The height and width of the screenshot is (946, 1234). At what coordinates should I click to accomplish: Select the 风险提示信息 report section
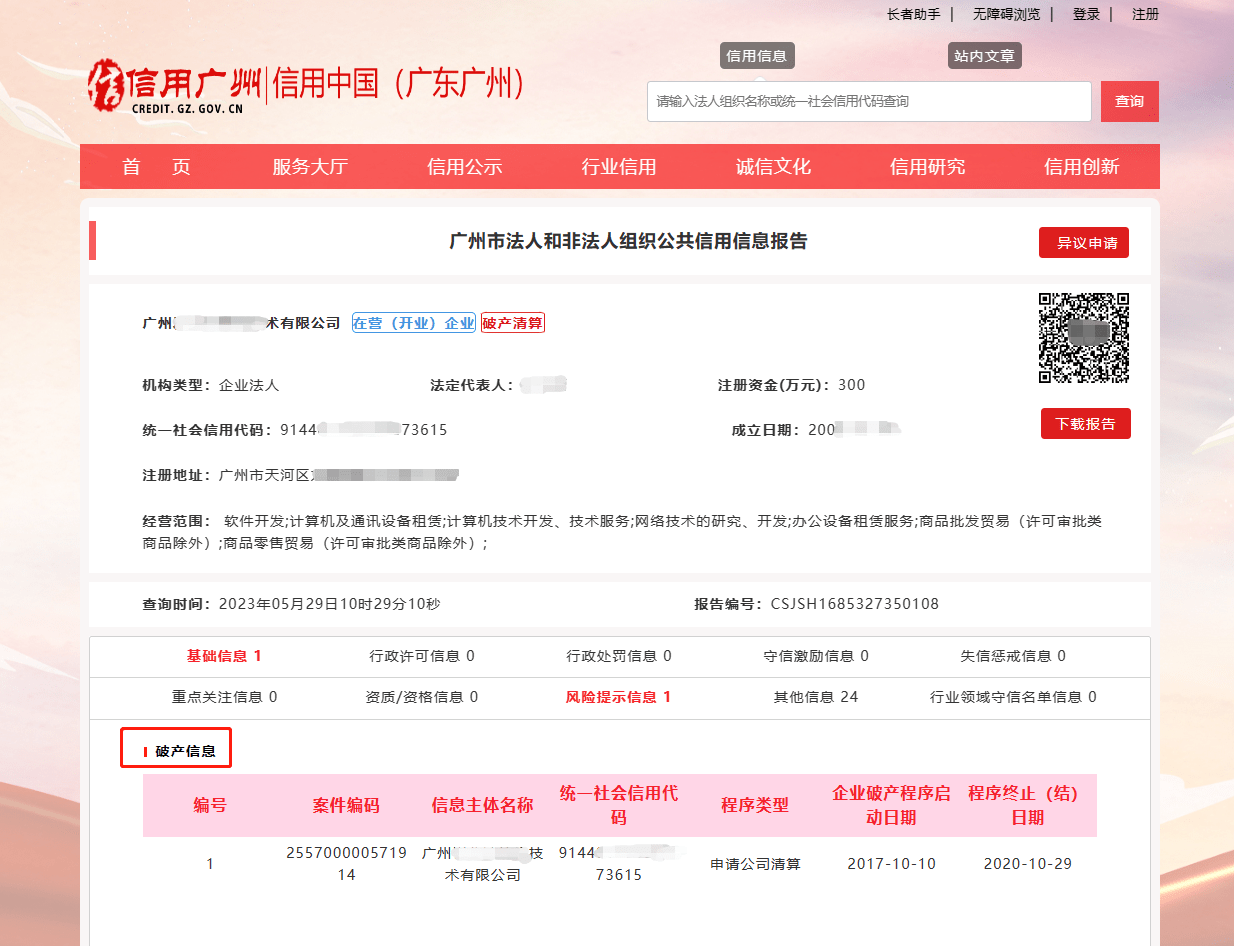[617, 697]
